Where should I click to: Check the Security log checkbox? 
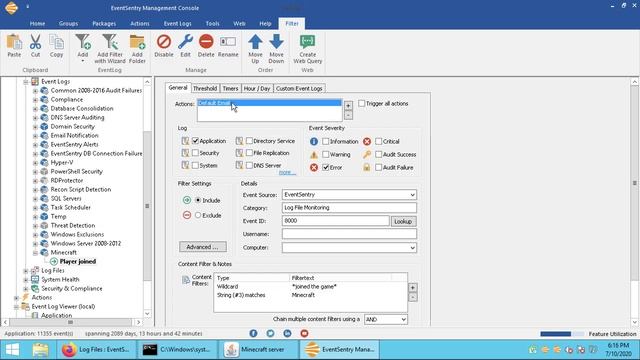(x=195, y=153)
